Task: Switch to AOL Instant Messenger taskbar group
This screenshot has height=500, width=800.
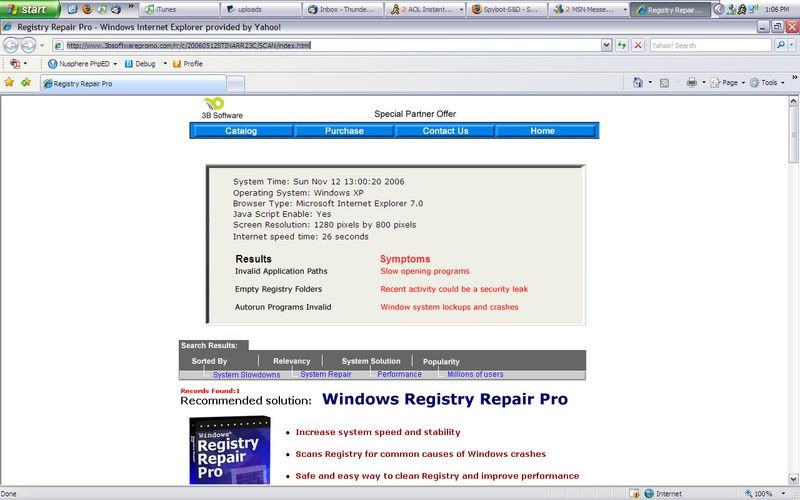Action: click(x=424, y=9)
